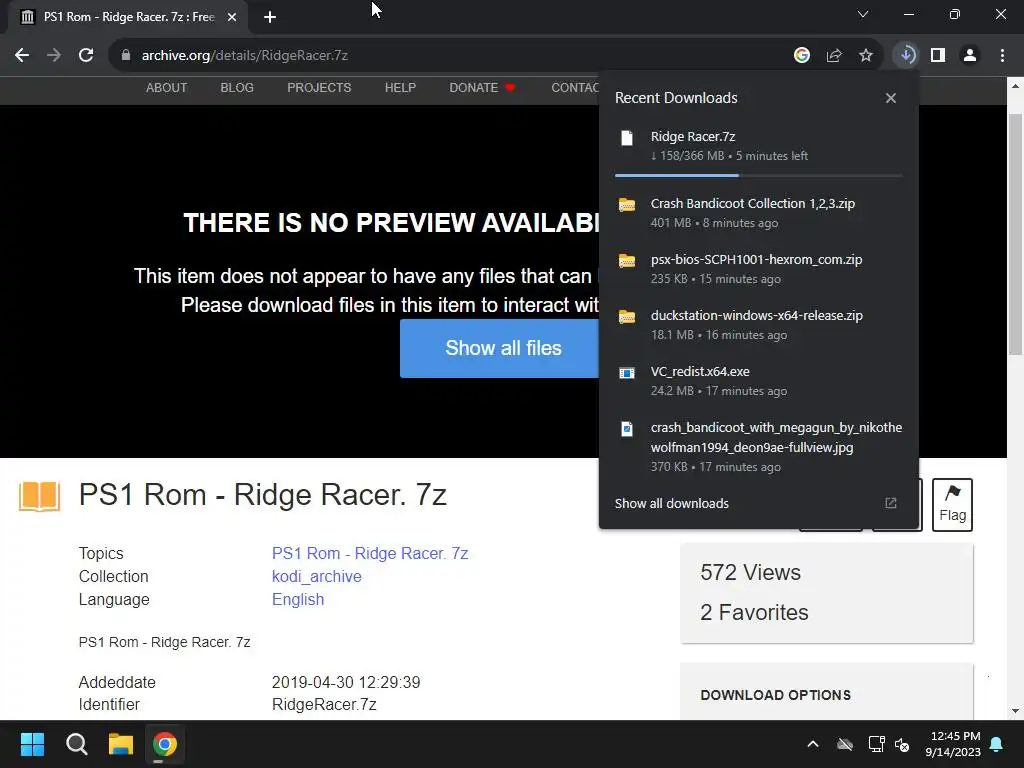Click the DOWNLOAD OPTIONS heading
The height and width of the screenshot is (768, 1024).
[775, 695]
